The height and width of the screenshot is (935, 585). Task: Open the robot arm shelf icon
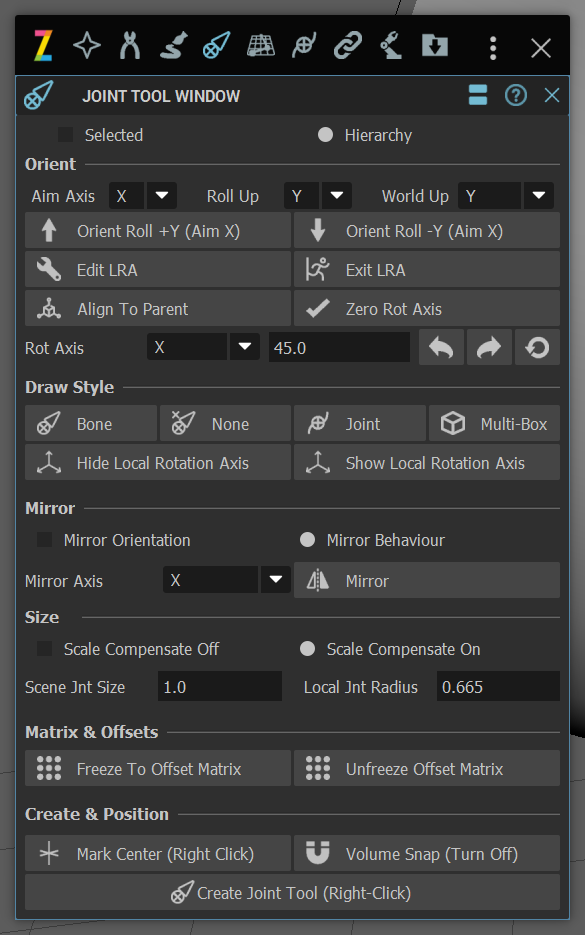[391, 46]
